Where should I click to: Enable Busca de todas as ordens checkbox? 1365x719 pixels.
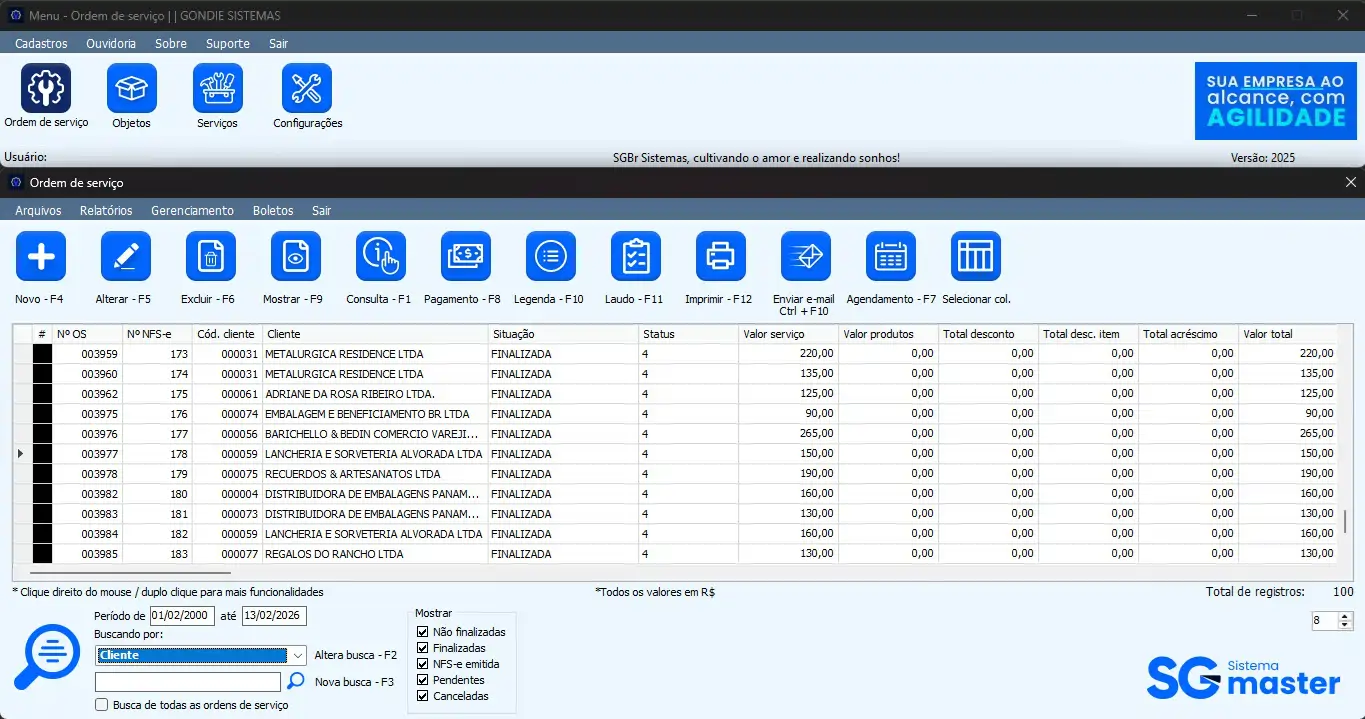(102, 705)
